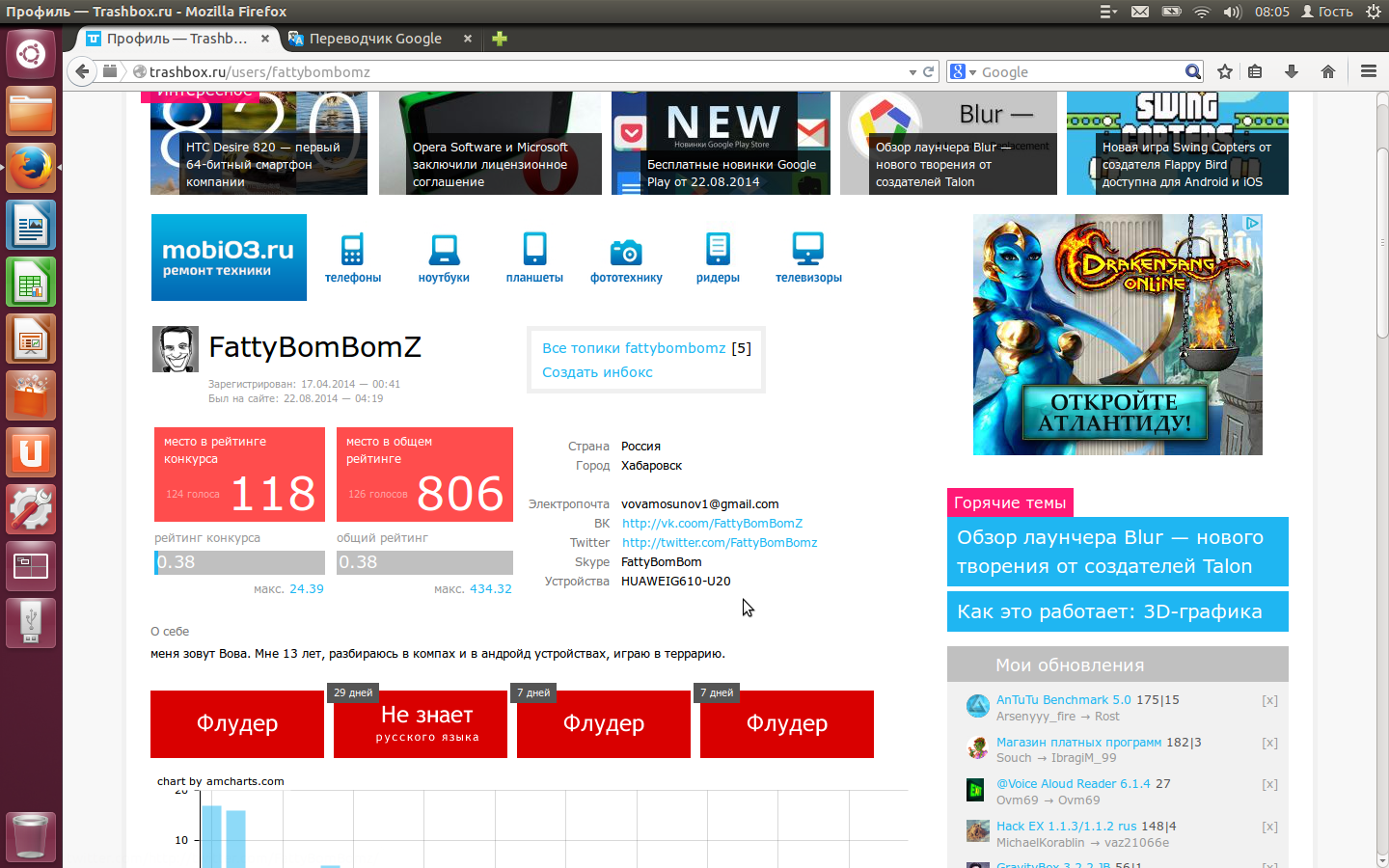This screenshot has width=1389, height=868.
Task: Open the vk.com/FattyBomBomZ link
Action: (712, 524)
